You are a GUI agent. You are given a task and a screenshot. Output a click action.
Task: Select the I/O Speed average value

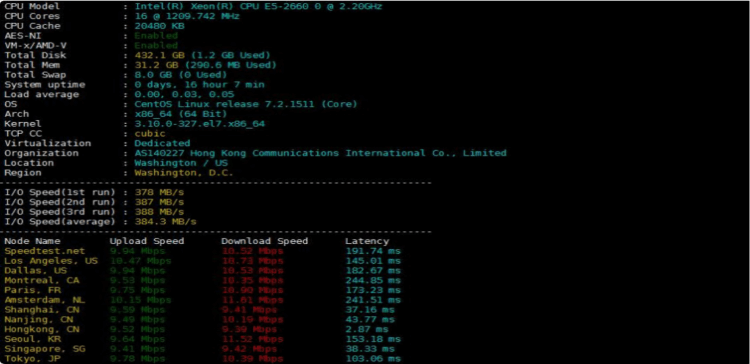(165, 222)
